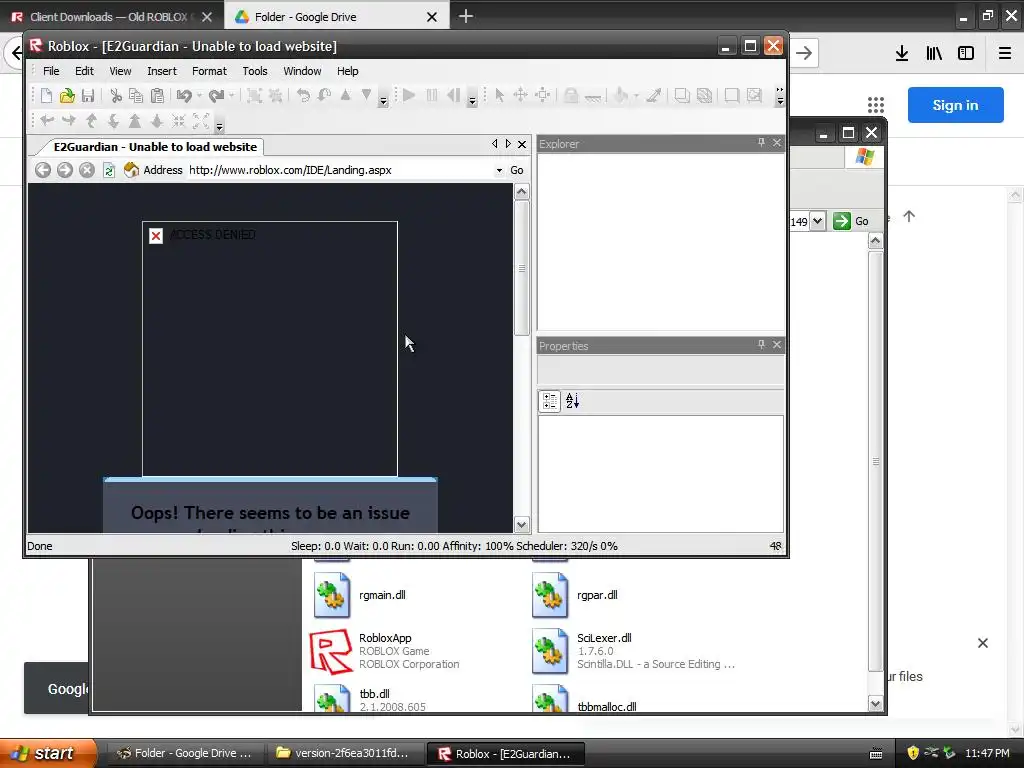
Task: Click the Lock padlock tool icon
Action: (x=571, y=95)
